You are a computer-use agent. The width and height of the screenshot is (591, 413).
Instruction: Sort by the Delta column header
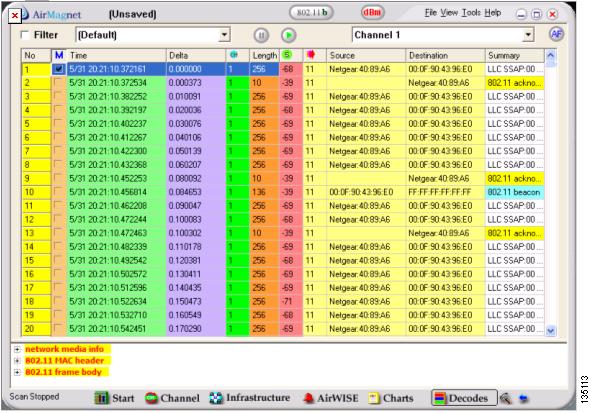pos(196,55)
